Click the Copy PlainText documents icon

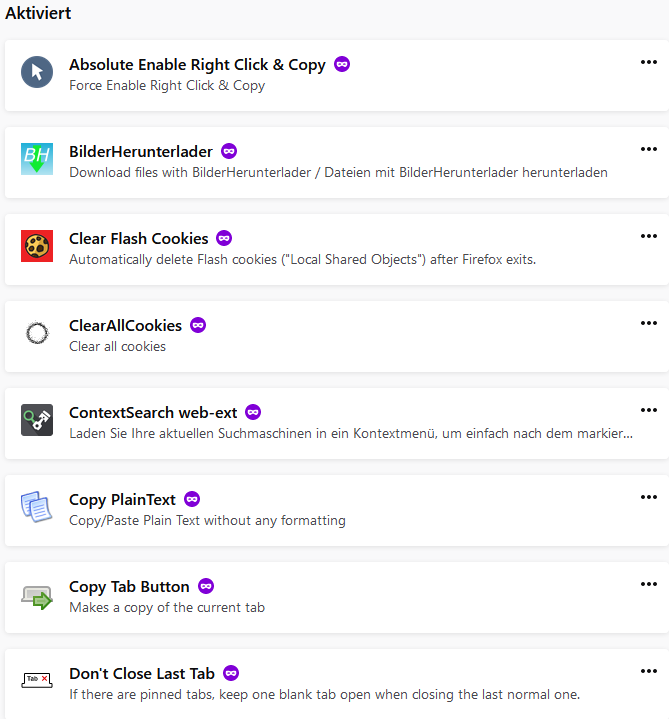click(37, 507)
